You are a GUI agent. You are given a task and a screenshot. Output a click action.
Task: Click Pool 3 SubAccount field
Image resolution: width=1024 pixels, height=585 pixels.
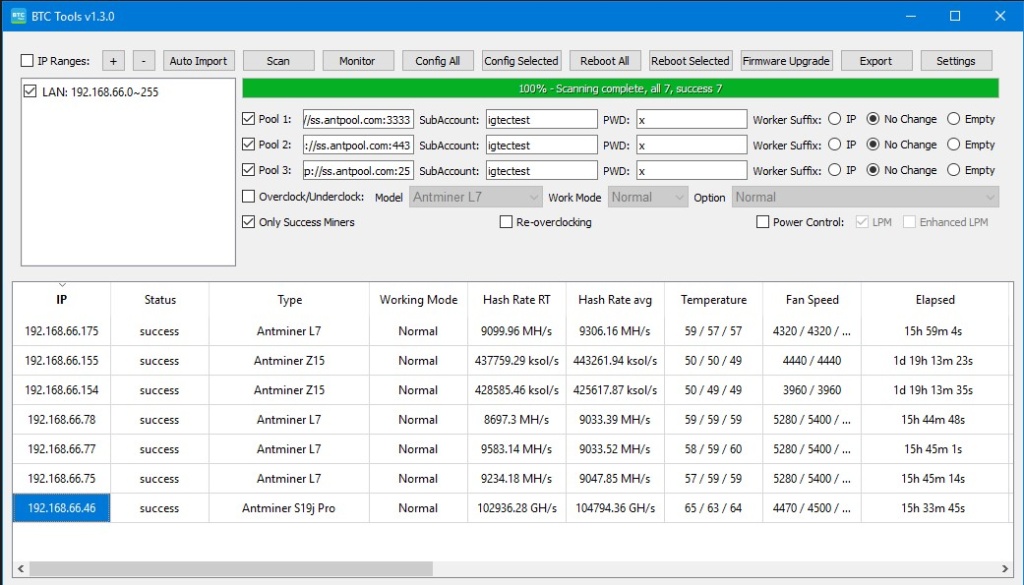coord(541,170)
